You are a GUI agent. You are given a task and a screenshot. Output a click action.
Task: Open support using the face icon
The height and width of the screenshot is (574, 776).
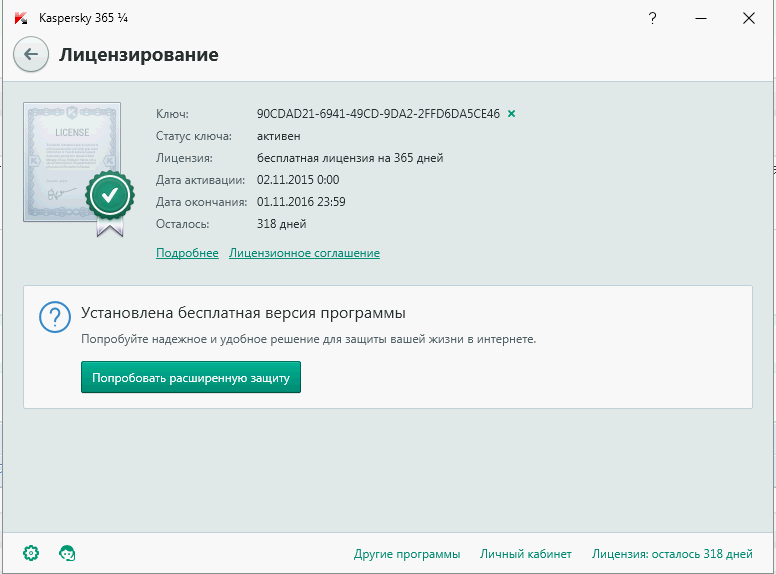click(x=68, y=553)
